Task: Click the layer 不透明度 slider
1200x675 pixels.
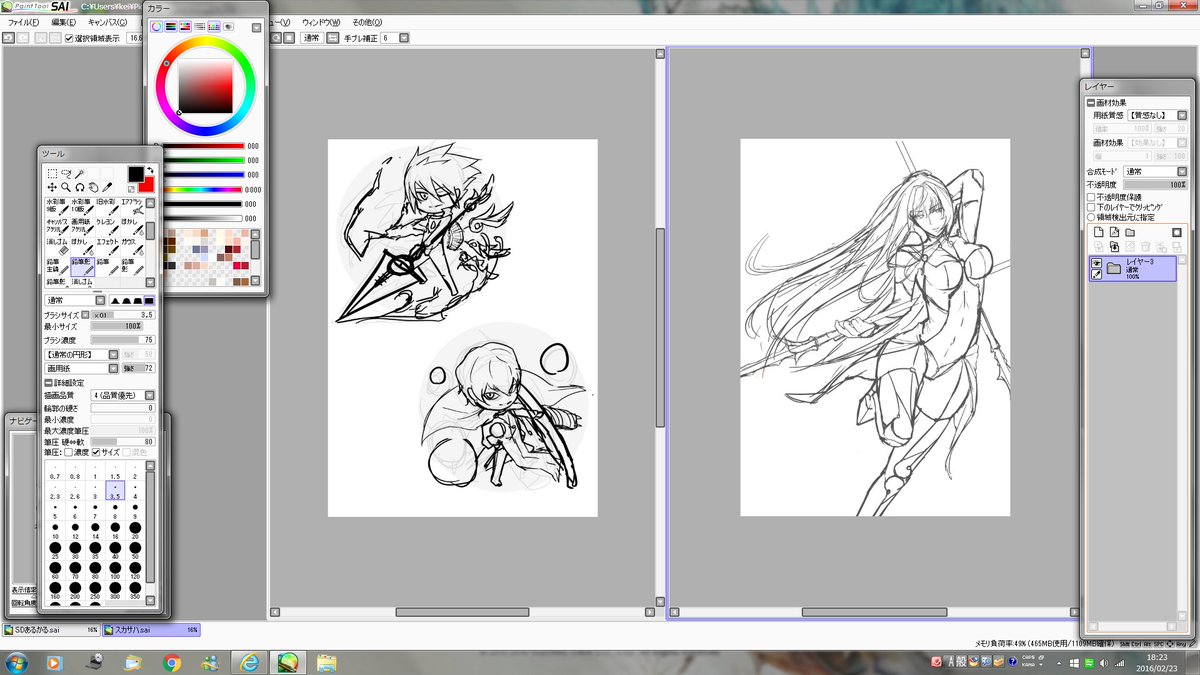Action: click(x=1156, y=185)
